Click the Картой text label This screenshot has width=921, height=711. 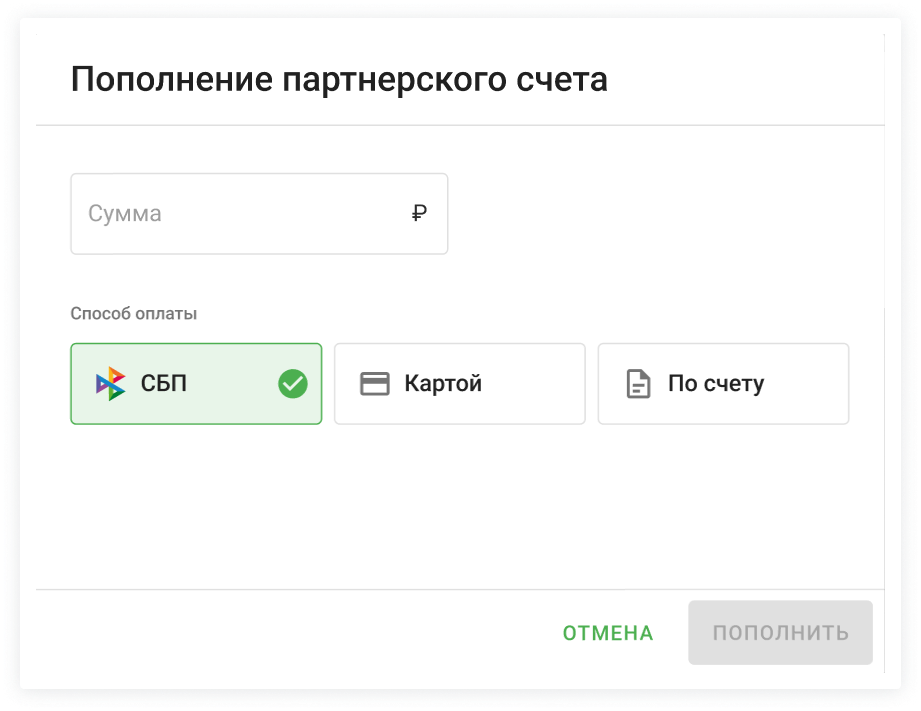443,384
